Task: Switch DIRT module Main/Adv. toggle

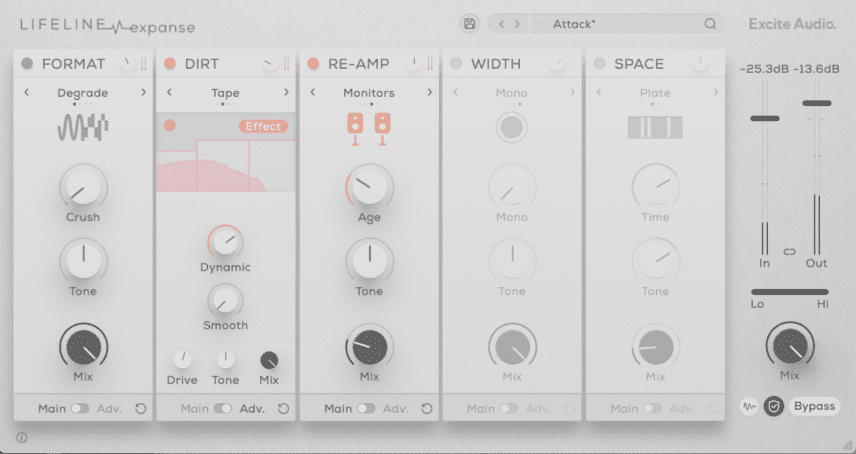Action: coord(223,408)
